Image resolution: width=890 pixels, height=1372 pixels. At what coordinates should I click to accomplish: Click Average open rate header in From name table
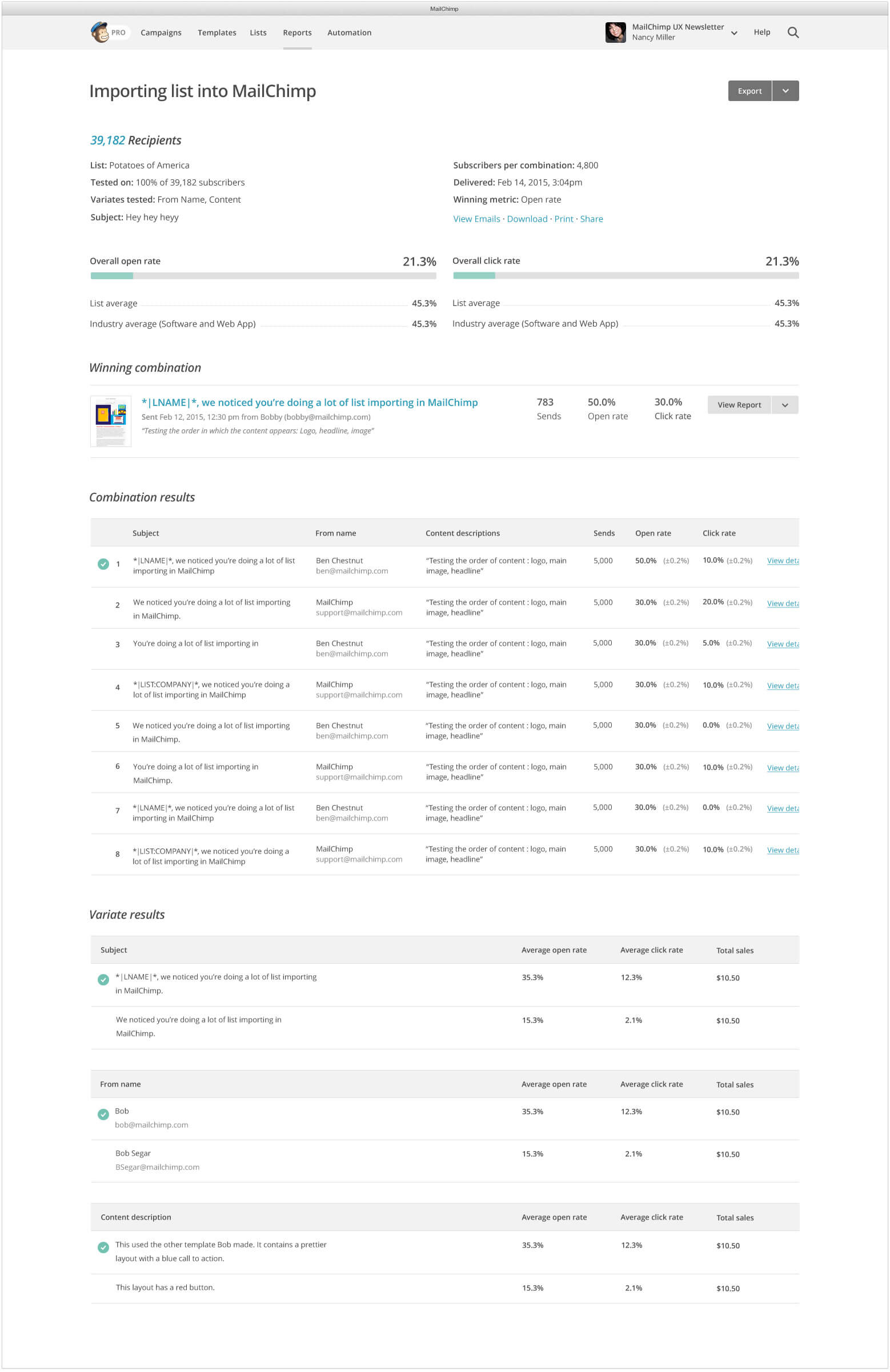tap(554, 1085)
